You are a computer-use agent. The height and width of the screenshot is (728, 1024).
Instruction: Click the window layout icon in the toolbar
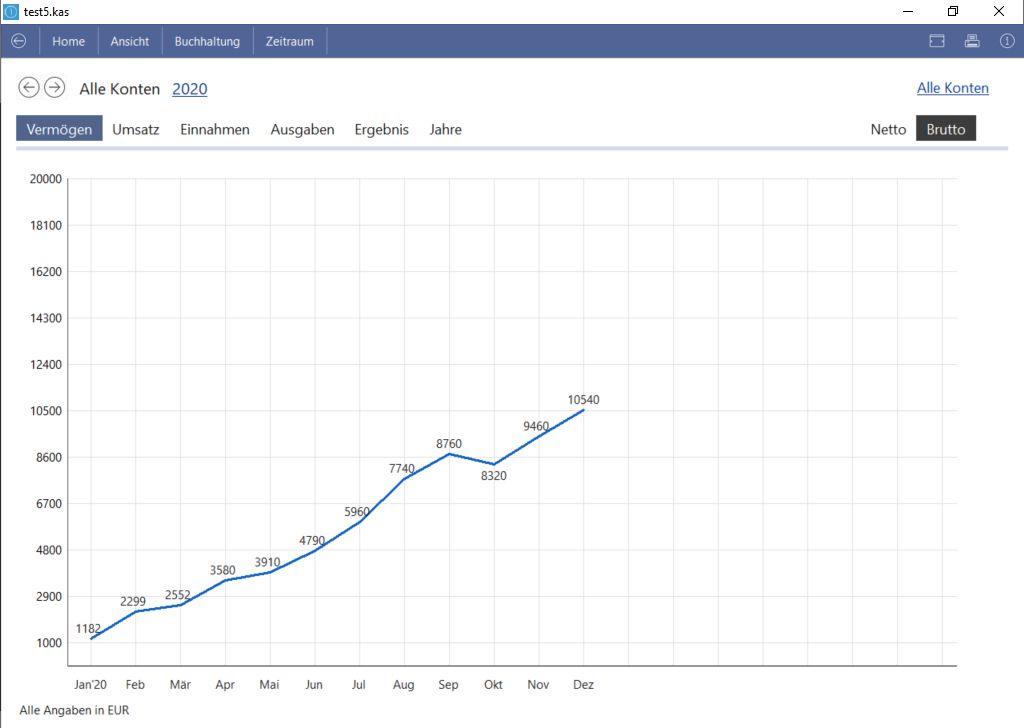pyautogui.click(x=937, y=41)
